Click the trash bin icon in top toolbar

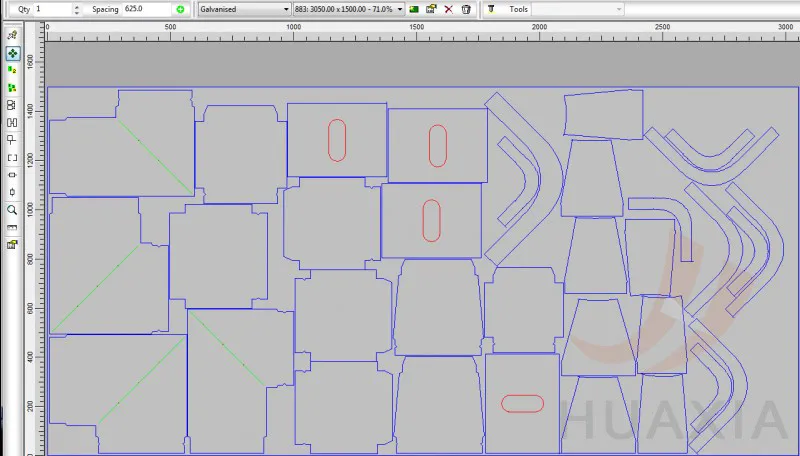(x=466, y=9)
